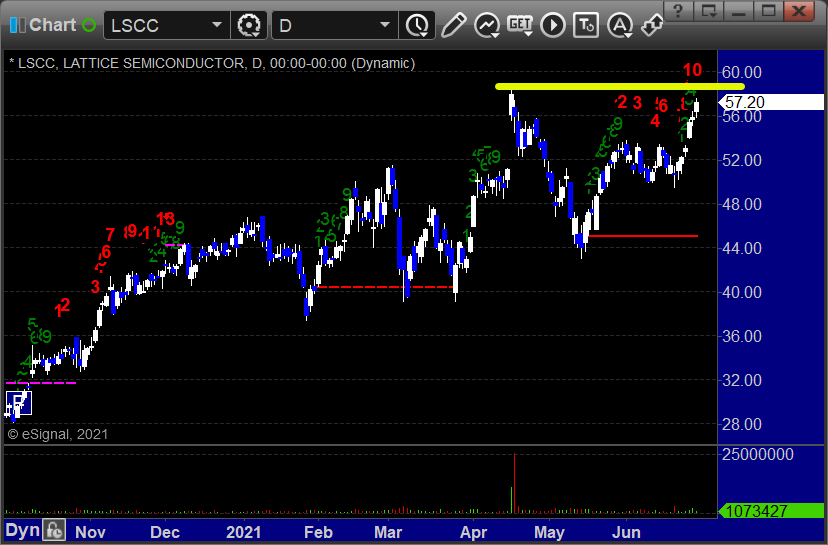Open the studies line-chart icon menu
The width and height of the screenshot is (828, 545).
pos(486,25)
